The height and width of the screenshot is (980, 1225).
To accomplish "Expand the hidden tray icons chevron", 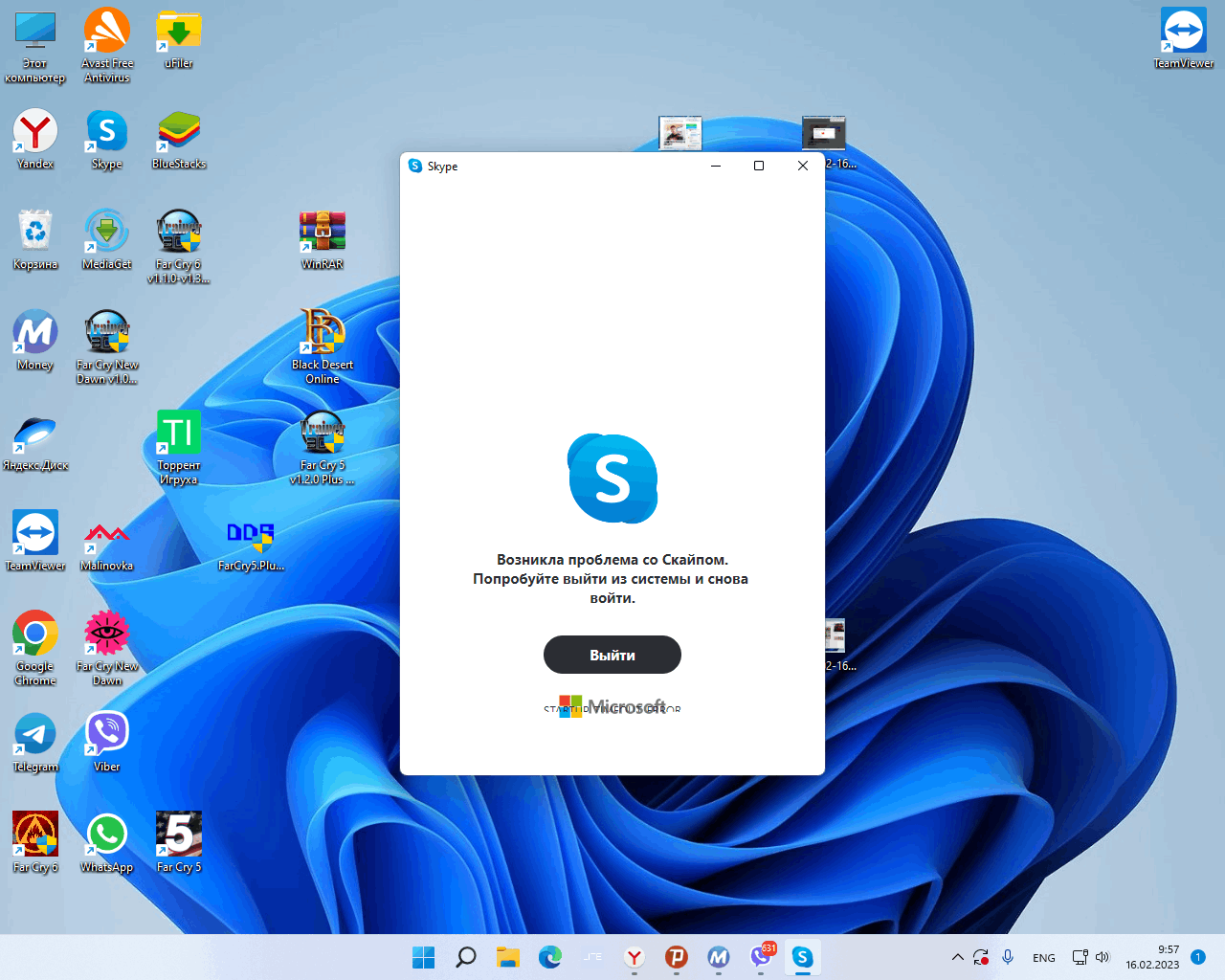I will point(957,957).
